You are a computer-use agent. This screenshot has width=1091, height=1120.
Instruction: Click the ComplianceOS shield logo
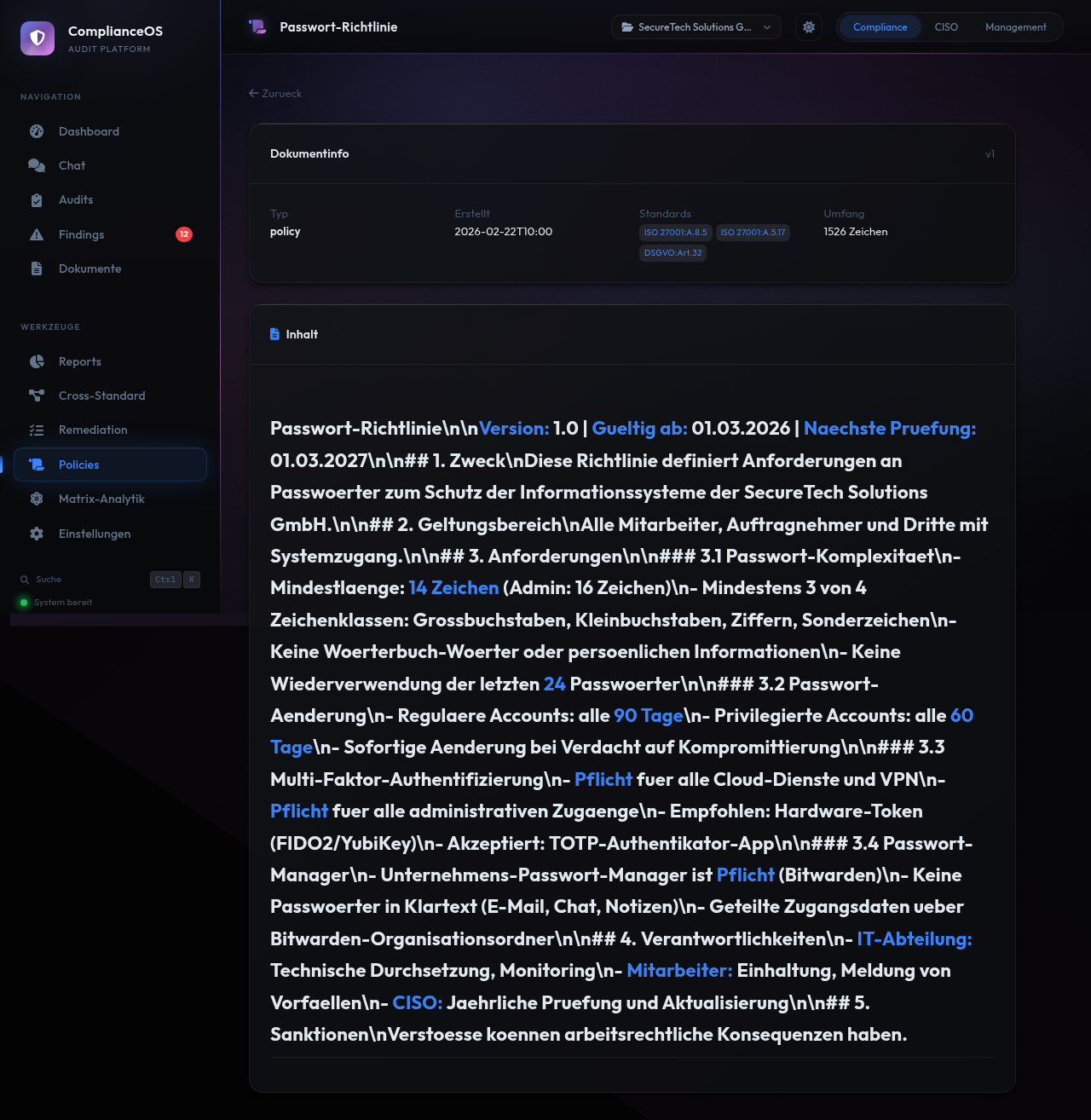pos(38,38)
